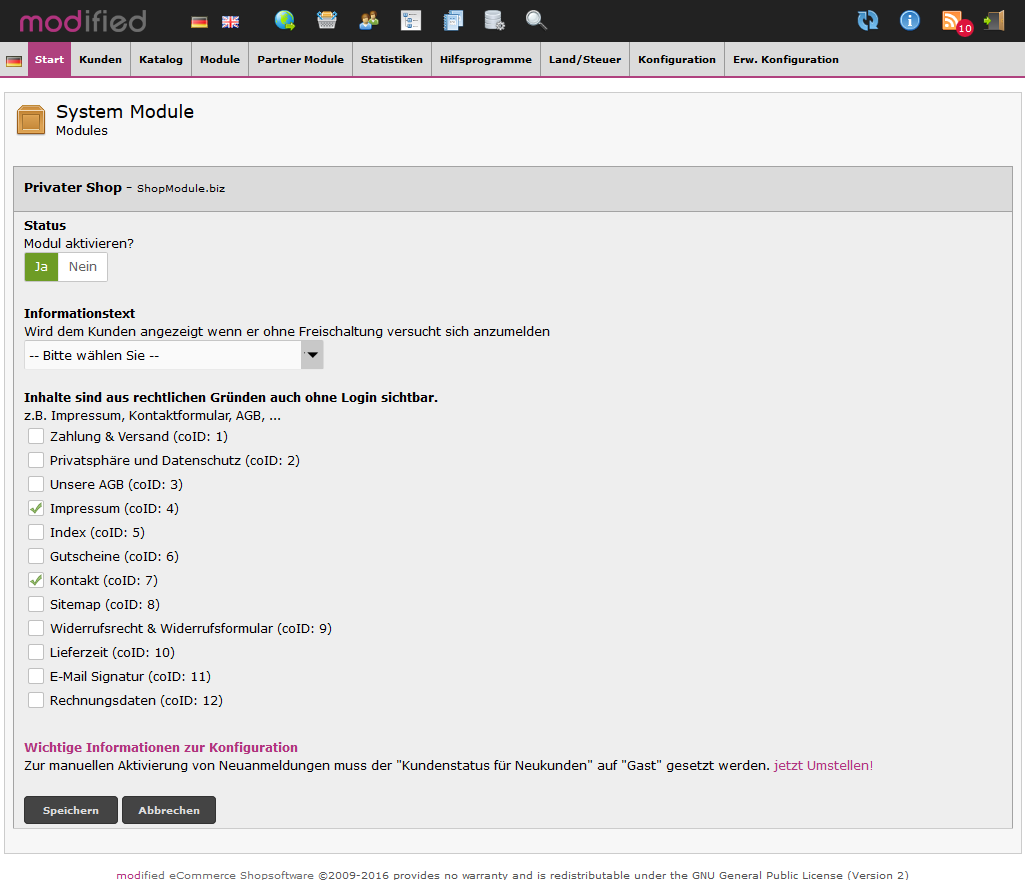This screenshot has width=1025, height=880.
Task: Uncheck the Impressum checkbox
Action: pyautogui.click(x=36, y=508)
